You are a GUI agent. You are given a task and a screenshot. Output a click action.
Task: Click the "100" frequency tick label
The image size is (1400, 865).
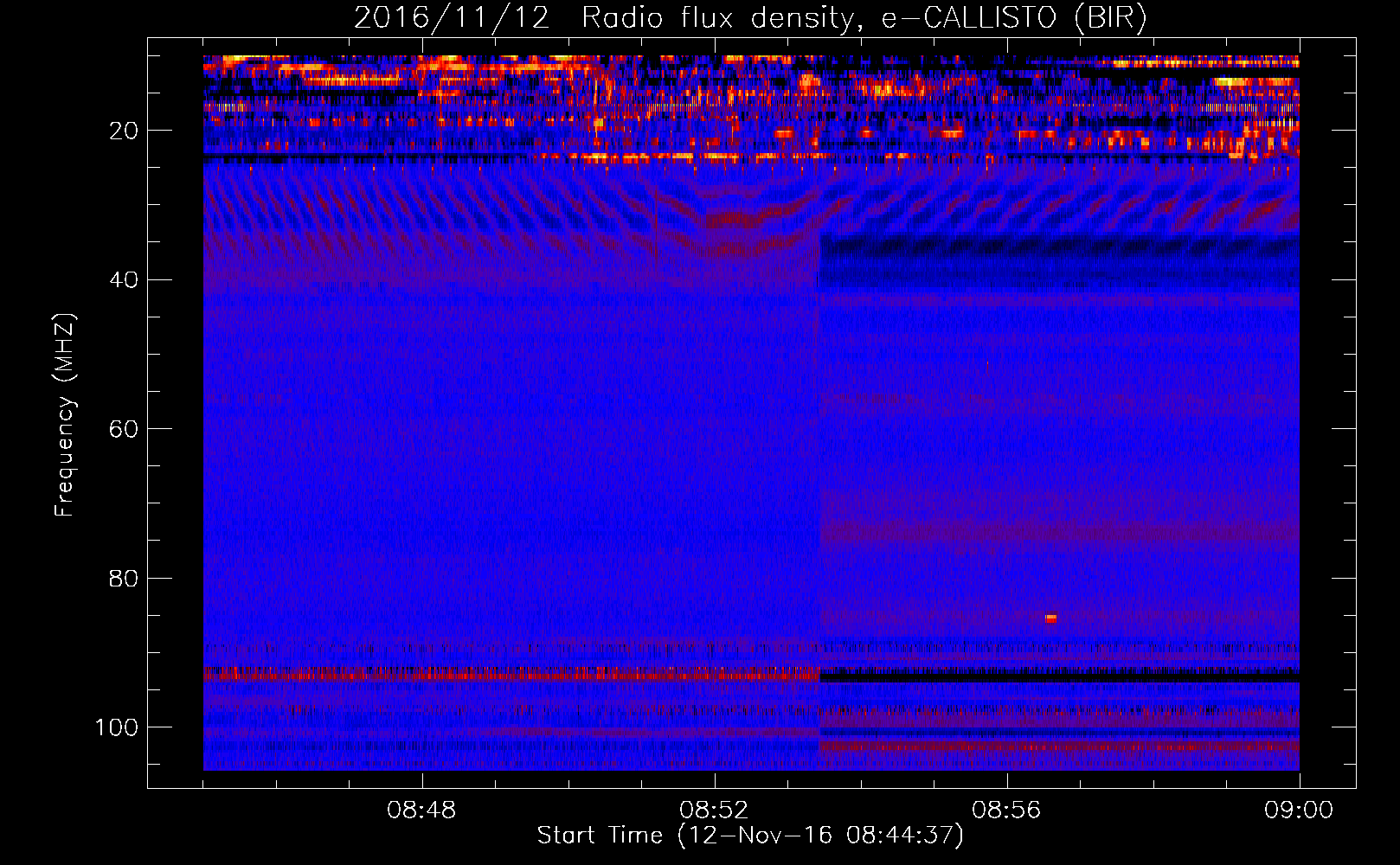pos(117,727)
